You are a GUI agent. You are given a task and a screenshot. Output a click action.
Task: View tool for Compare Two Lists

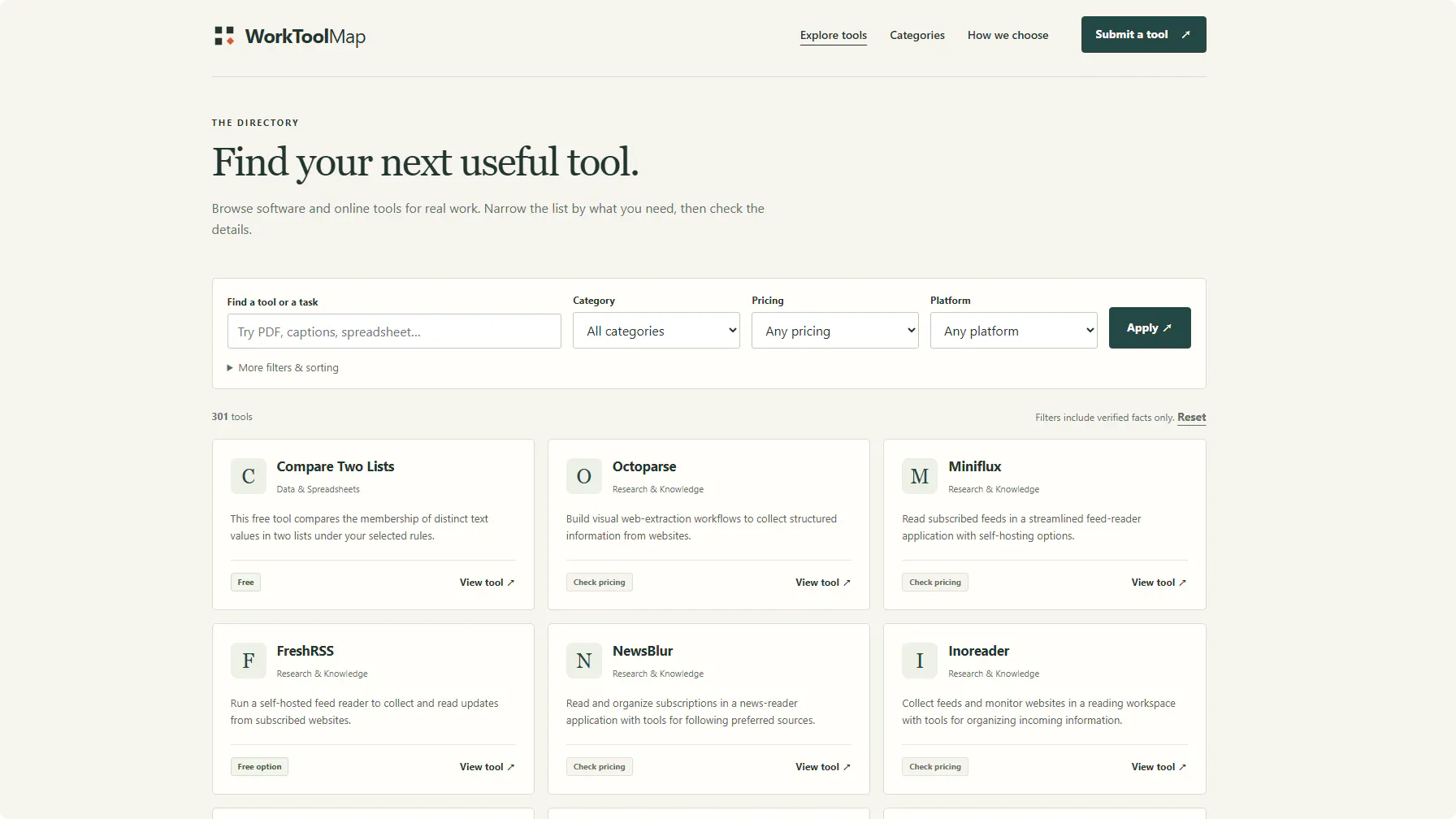(487, 583)
